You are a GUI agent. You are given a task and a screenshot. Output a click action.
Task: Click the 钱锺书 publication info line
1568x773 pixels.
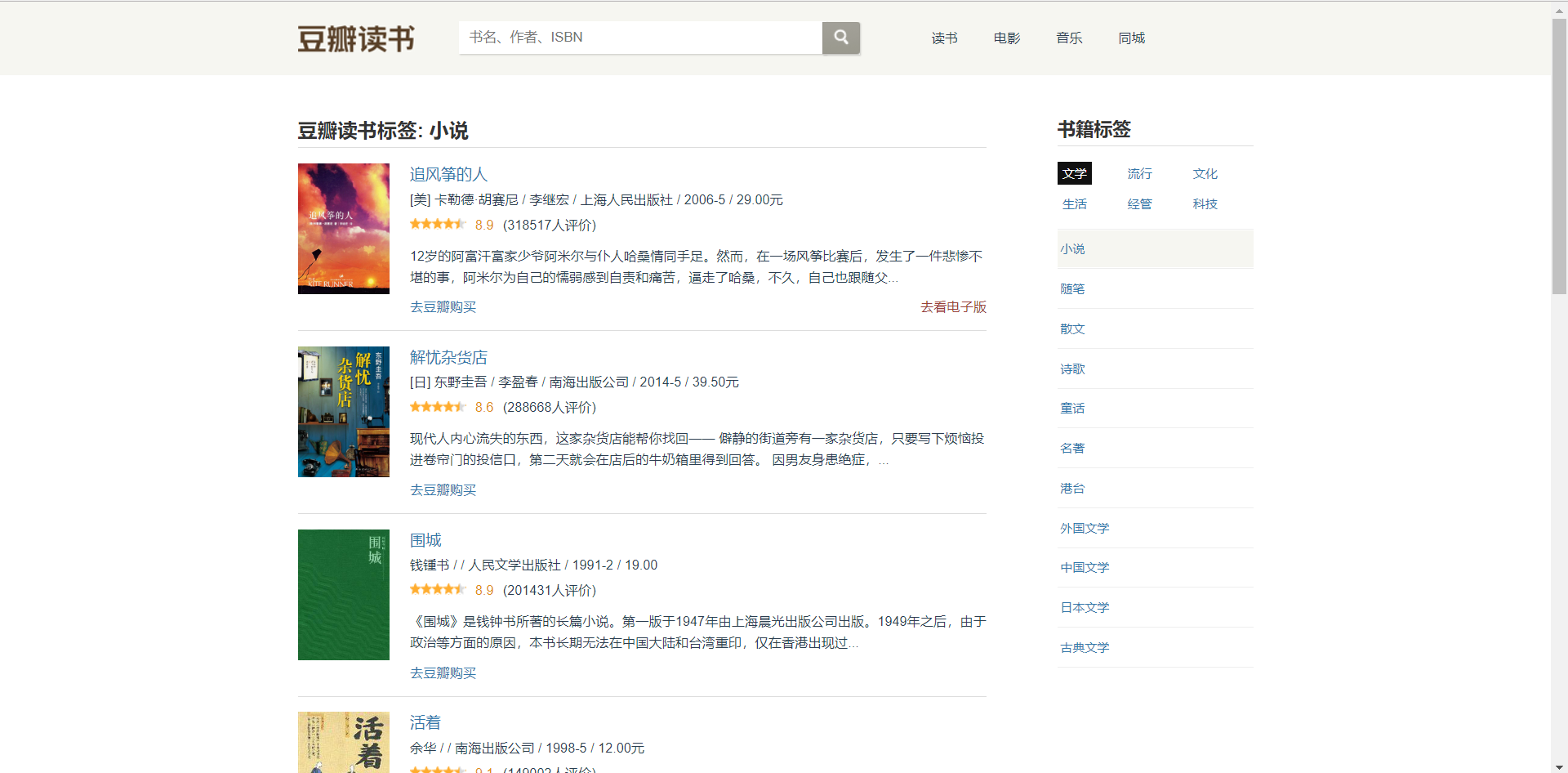point(533,565)
